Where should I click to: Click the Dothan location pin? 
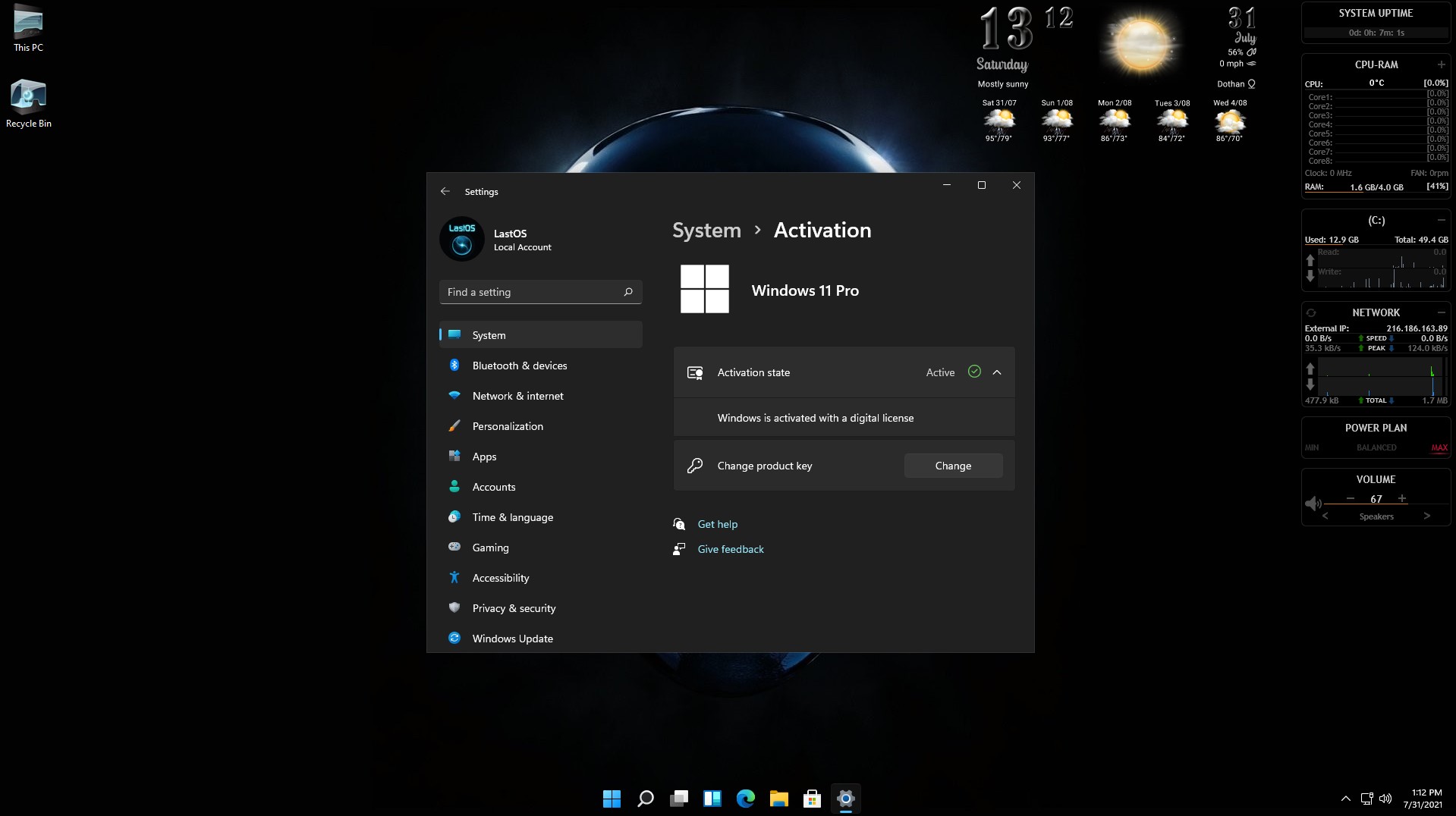pos(1252,84)
